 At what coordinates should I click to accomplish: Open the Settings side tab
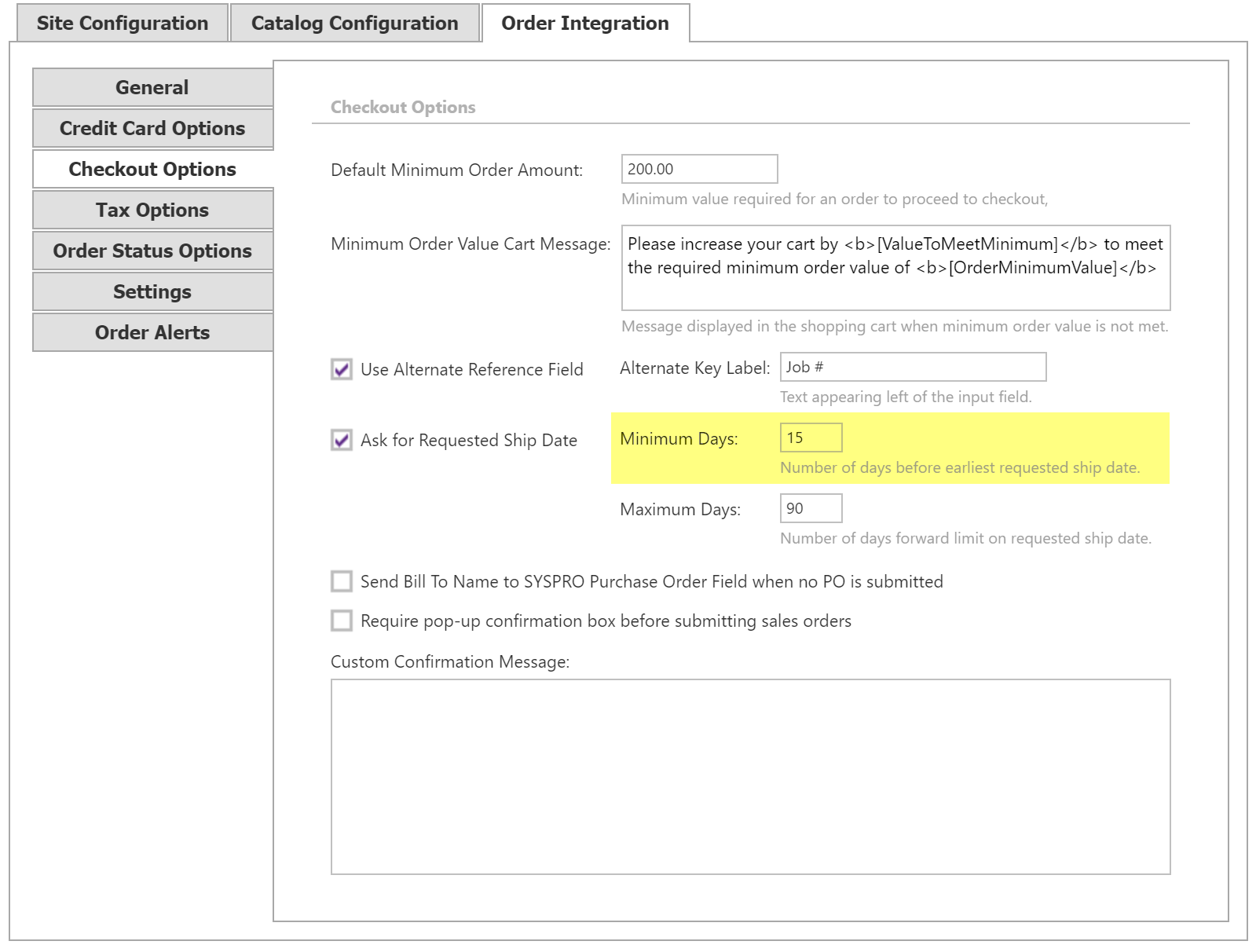(x=152, y=291)
